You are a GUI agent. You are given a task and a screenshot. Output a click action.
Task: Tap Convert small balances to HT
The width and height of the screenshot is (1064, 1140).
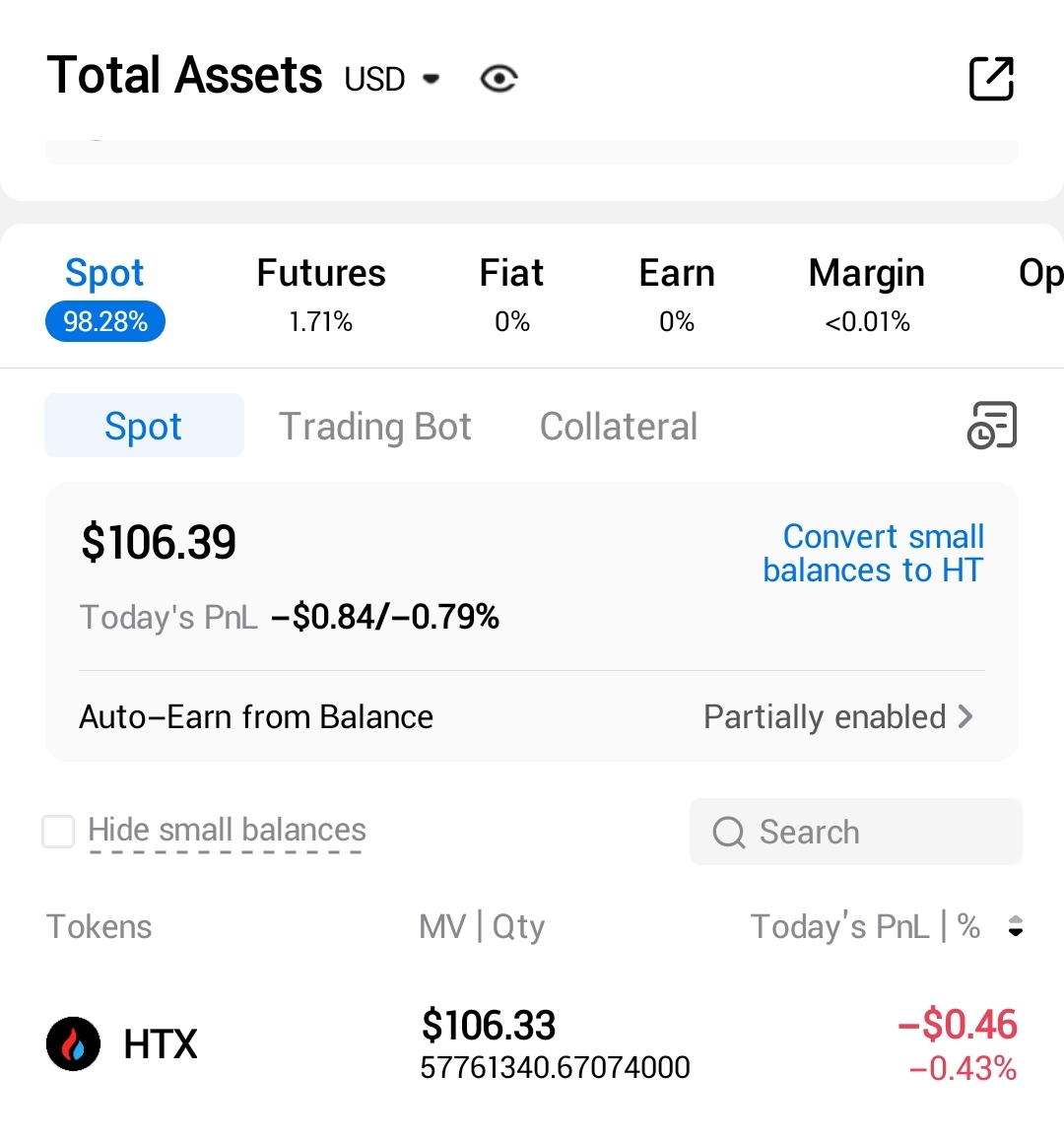click(x=873, y=554)
